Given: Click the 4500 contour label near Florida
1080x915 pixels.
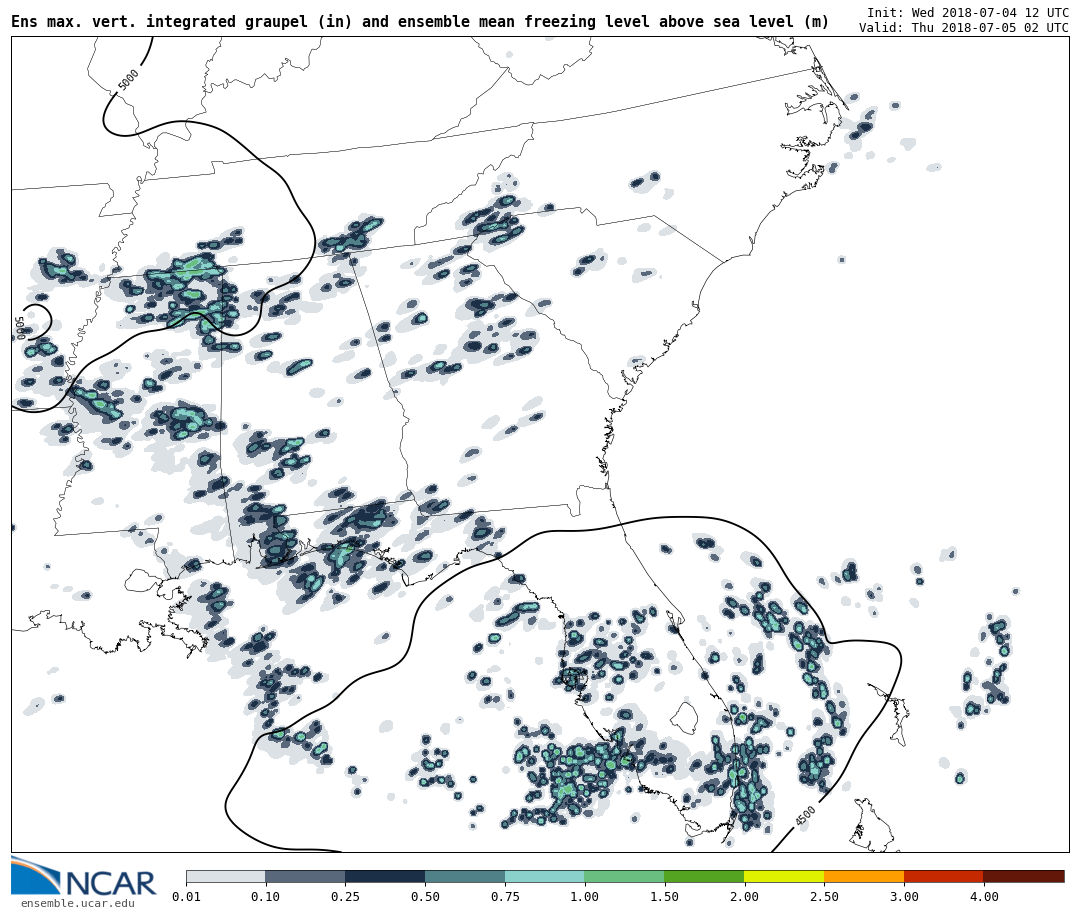Looking at the screenshot, I should tap(805, 816).
